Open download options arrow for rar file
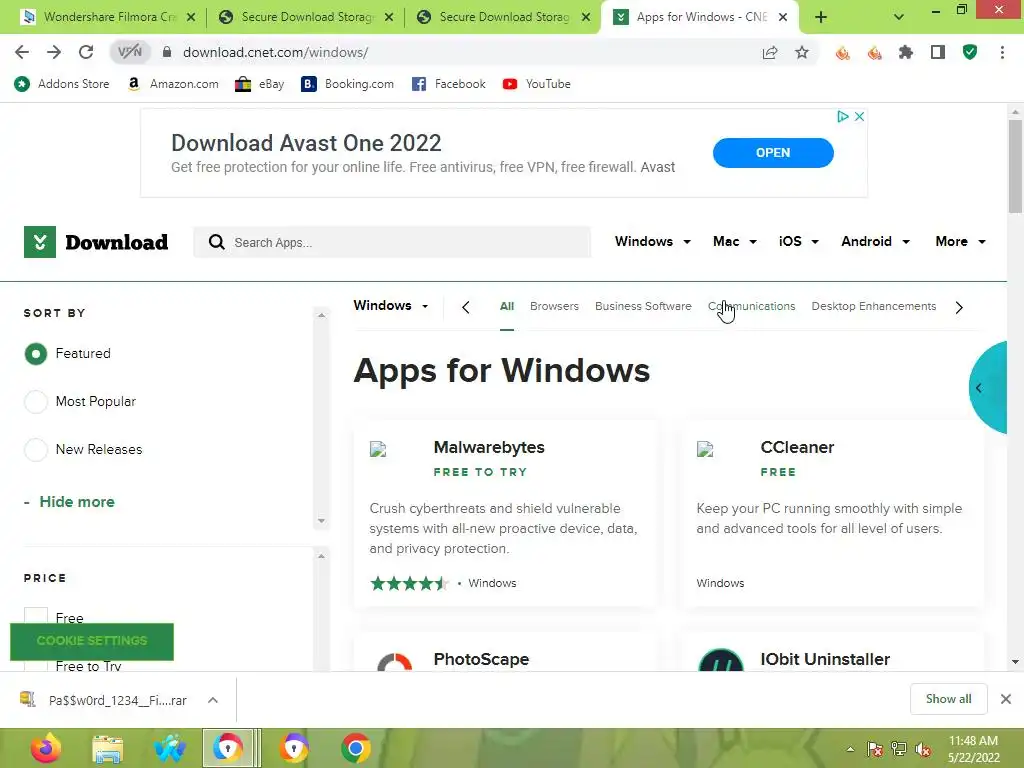The image size is (1024, 768). point(213,700)
